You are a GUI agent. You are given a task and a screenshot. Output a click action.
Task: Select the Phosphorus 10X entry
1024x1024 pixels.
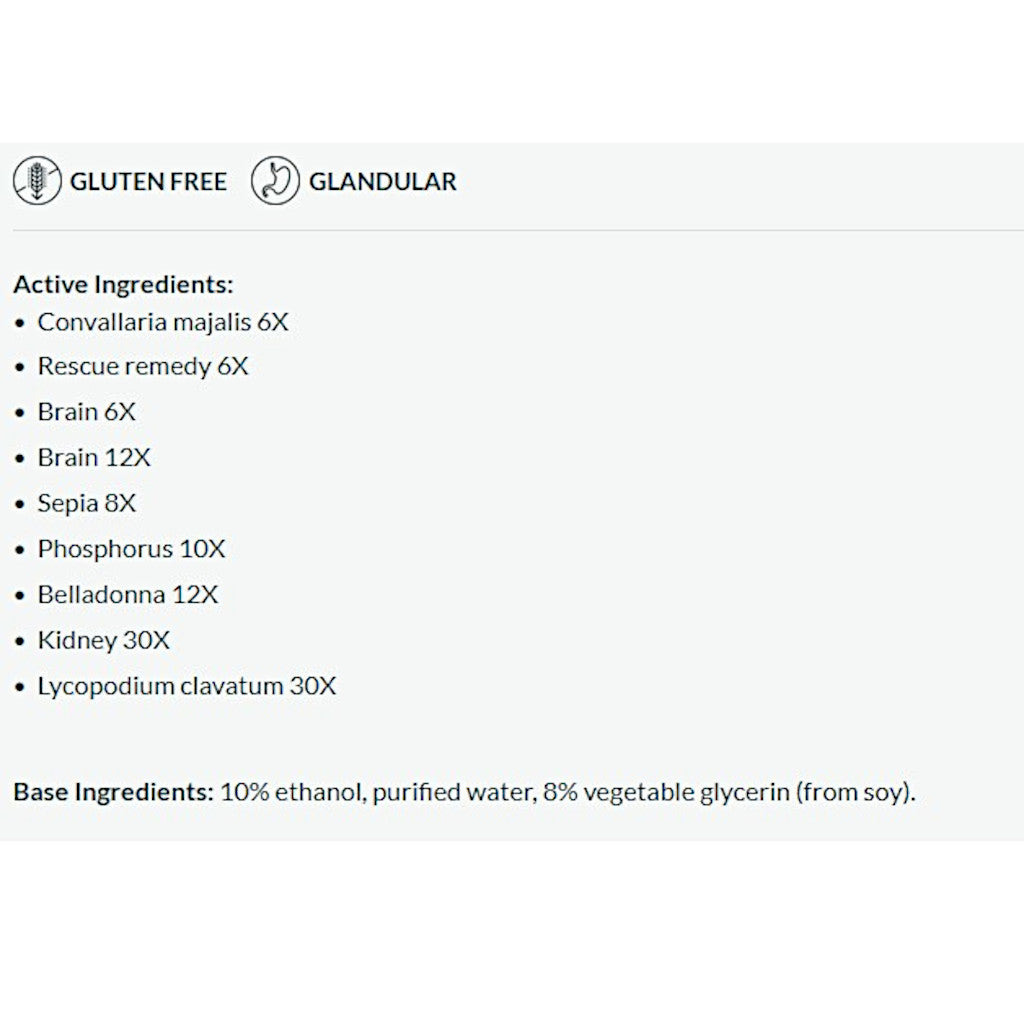(131, 549)
